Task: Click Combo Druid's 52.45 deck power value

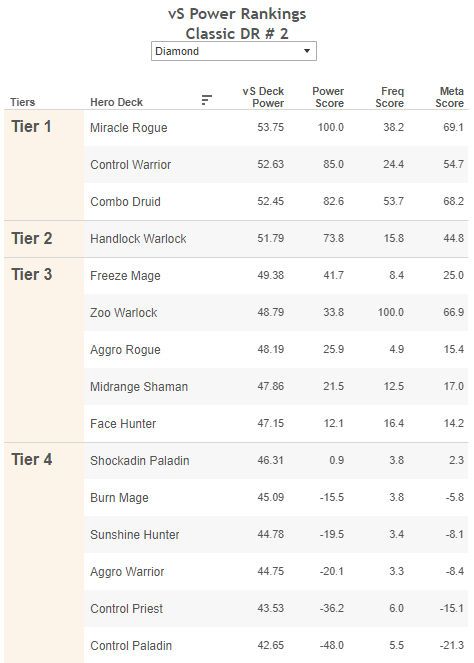Action: pos(271,201)
